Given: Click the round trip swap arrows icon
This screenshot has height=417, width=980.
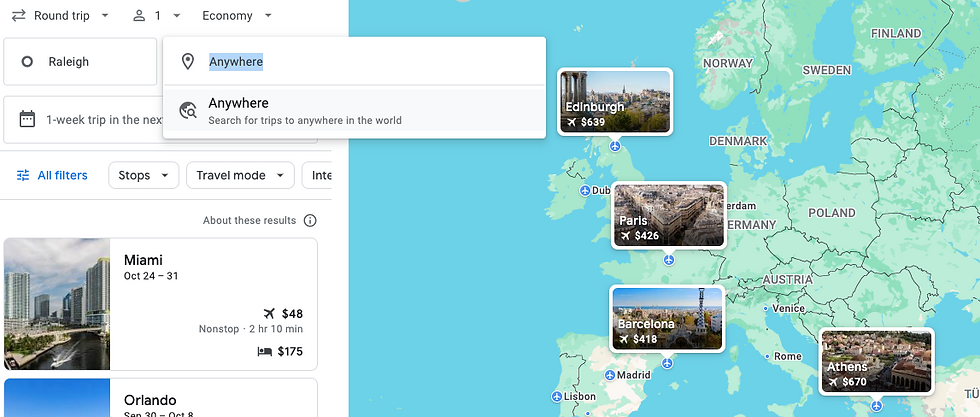Looking at the screenshot, I should tap(19, 16).
